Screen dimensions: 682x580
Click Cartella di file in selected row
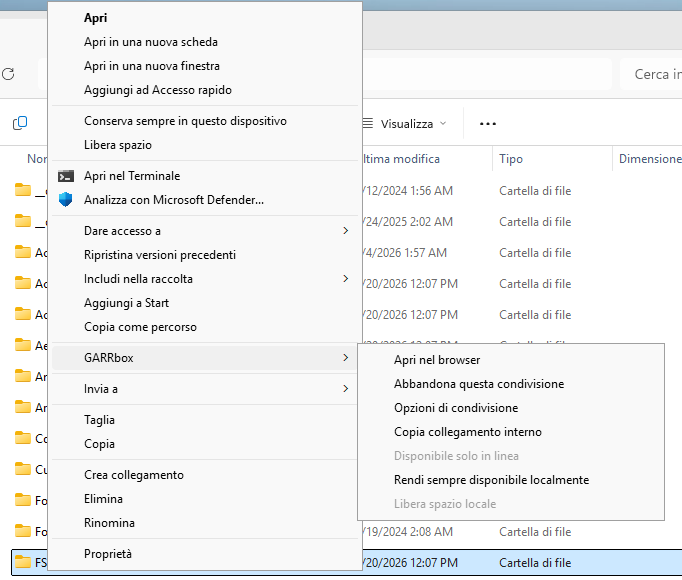point(535,563)
